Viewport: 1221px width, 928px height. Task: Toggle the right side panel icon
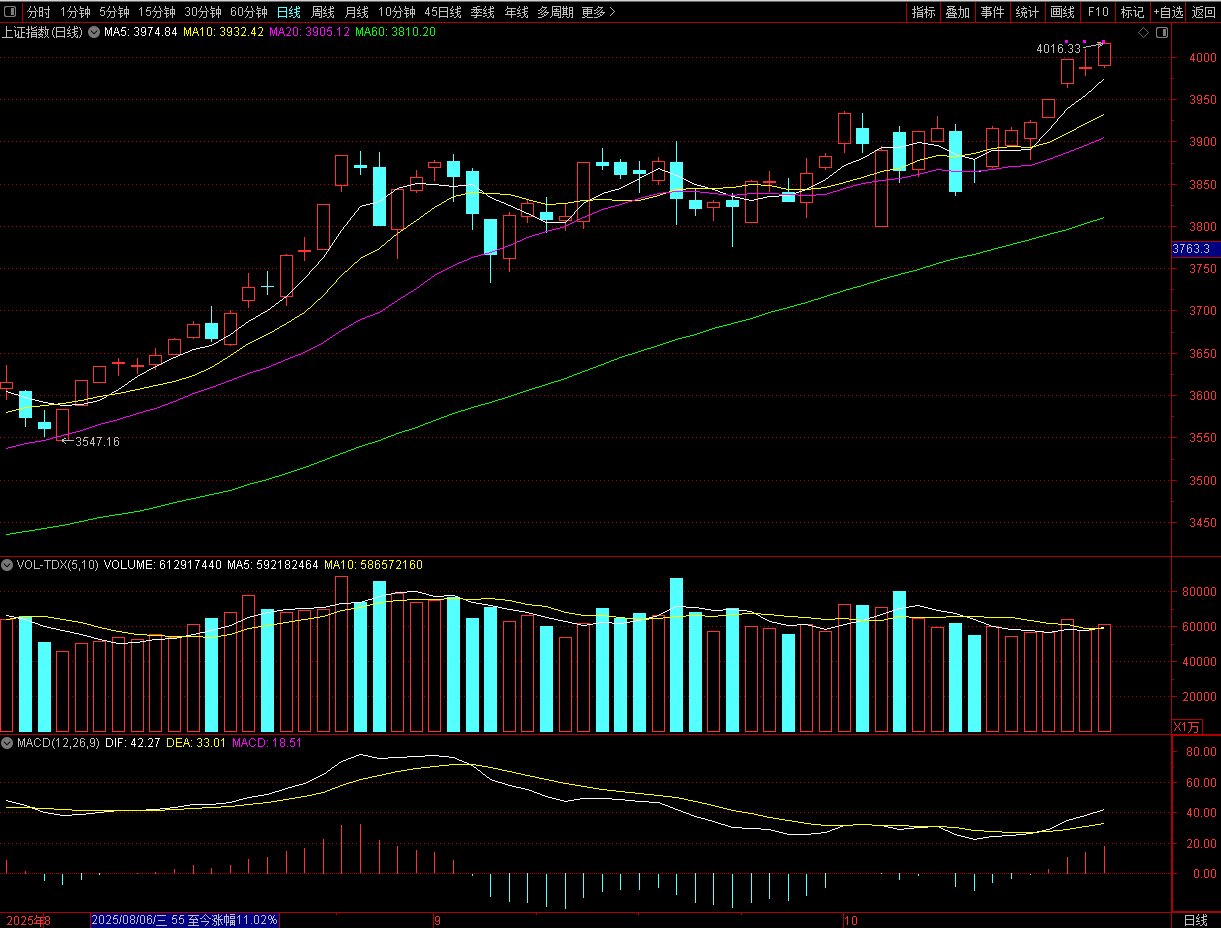tap(1162, 32)
